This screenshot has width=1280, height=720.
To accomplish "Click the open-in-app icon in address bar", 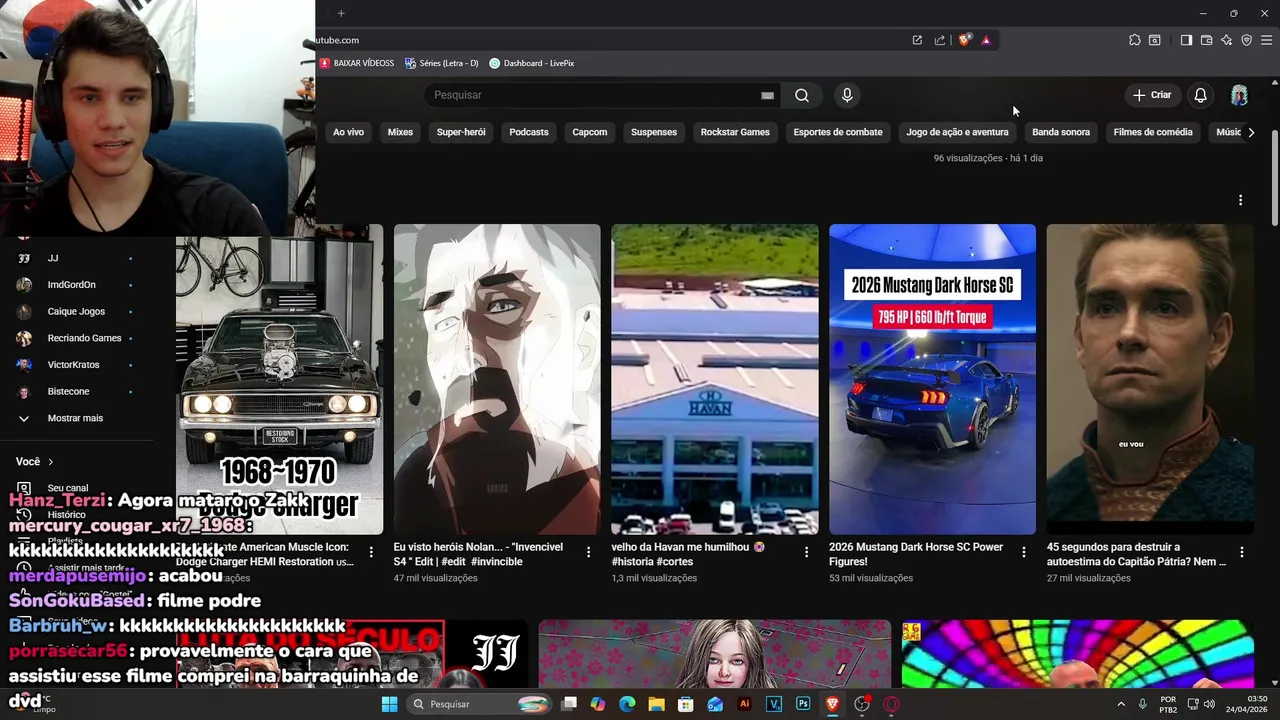I will tap(917, 40).
